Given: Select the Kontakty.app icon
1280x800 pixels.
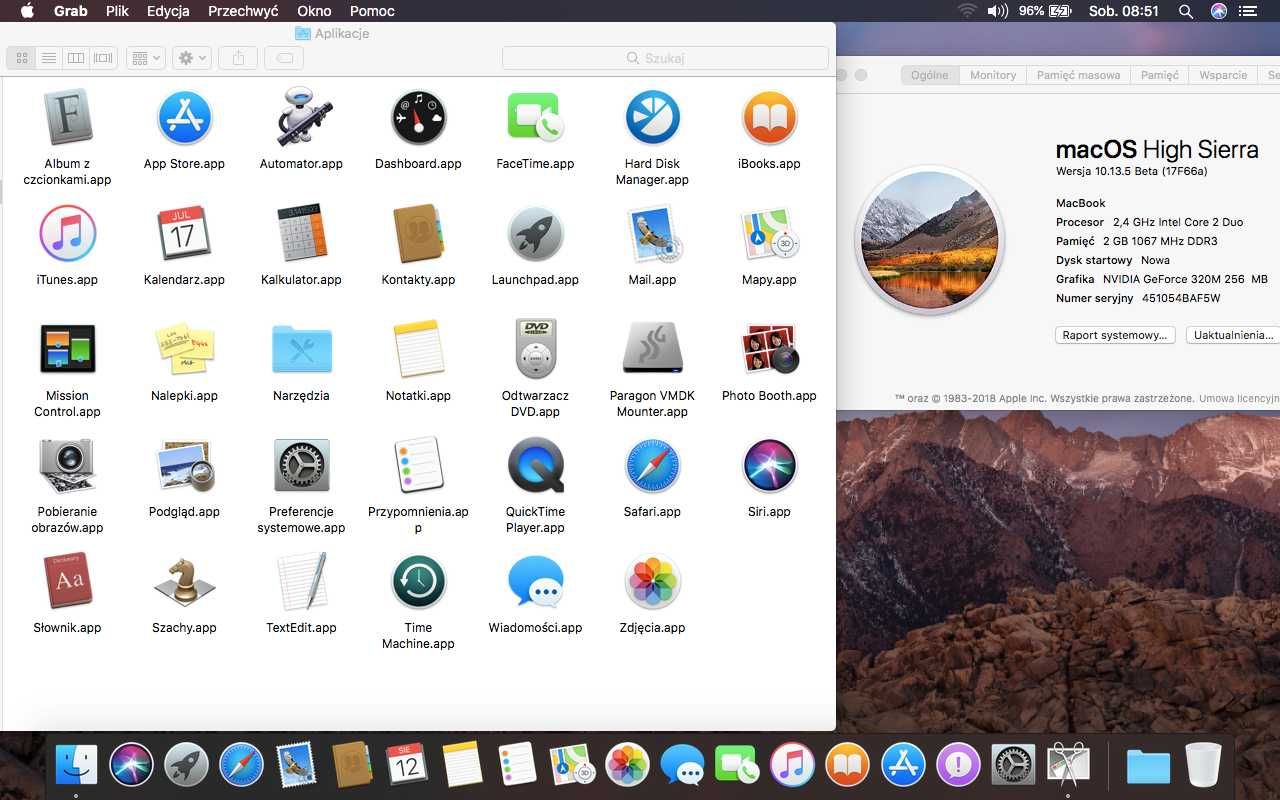Looking at the screenshot, I should point(418,233).
